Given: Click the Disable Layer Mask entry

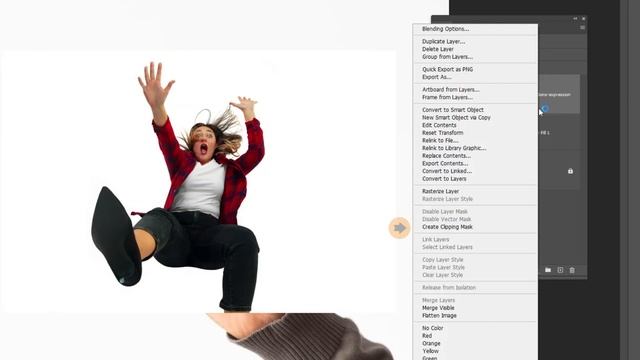Looking at the screenshot, I should (444, 212).
